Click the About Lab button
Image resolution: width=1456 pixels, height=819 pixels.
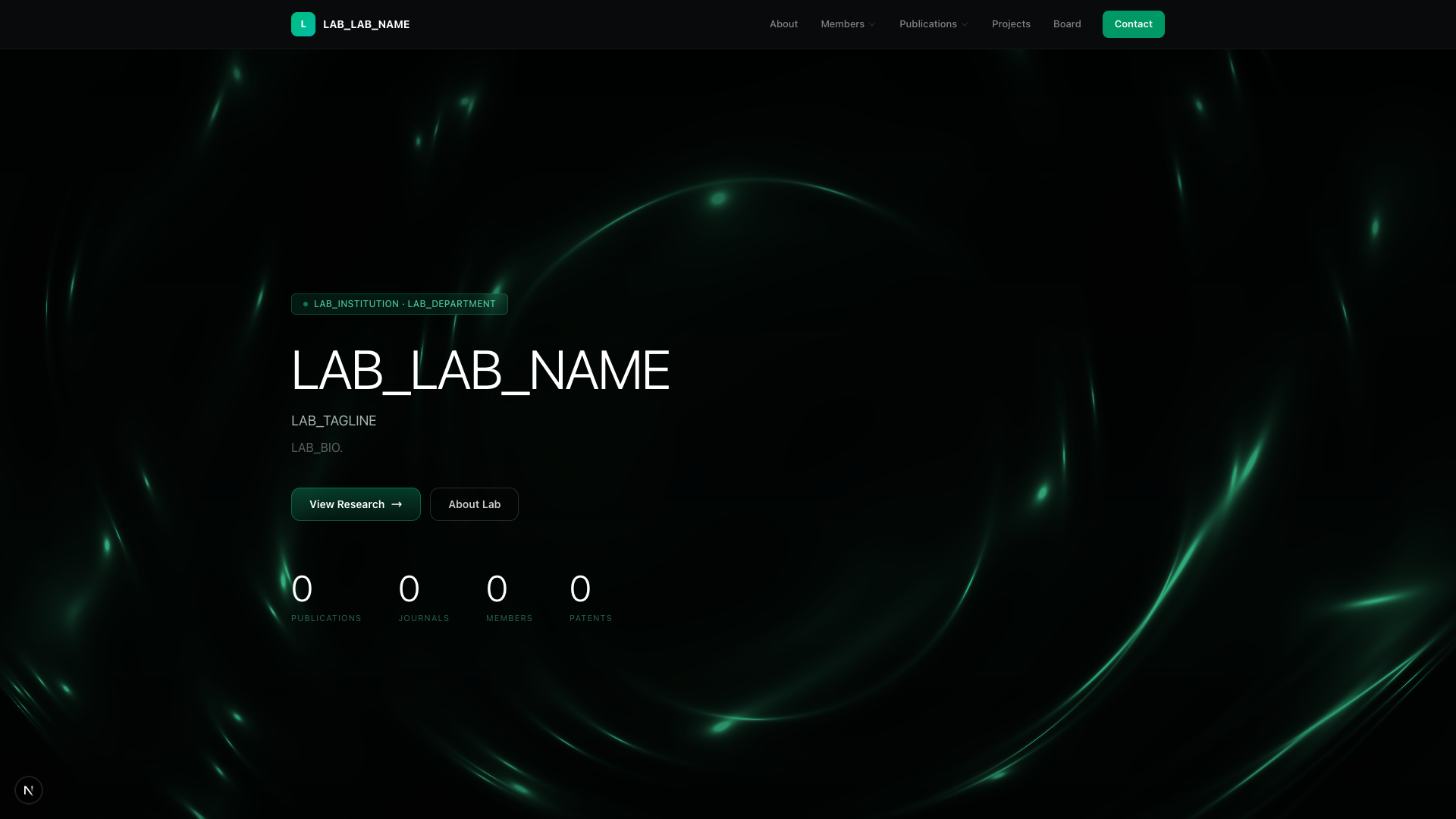(474, 504)
